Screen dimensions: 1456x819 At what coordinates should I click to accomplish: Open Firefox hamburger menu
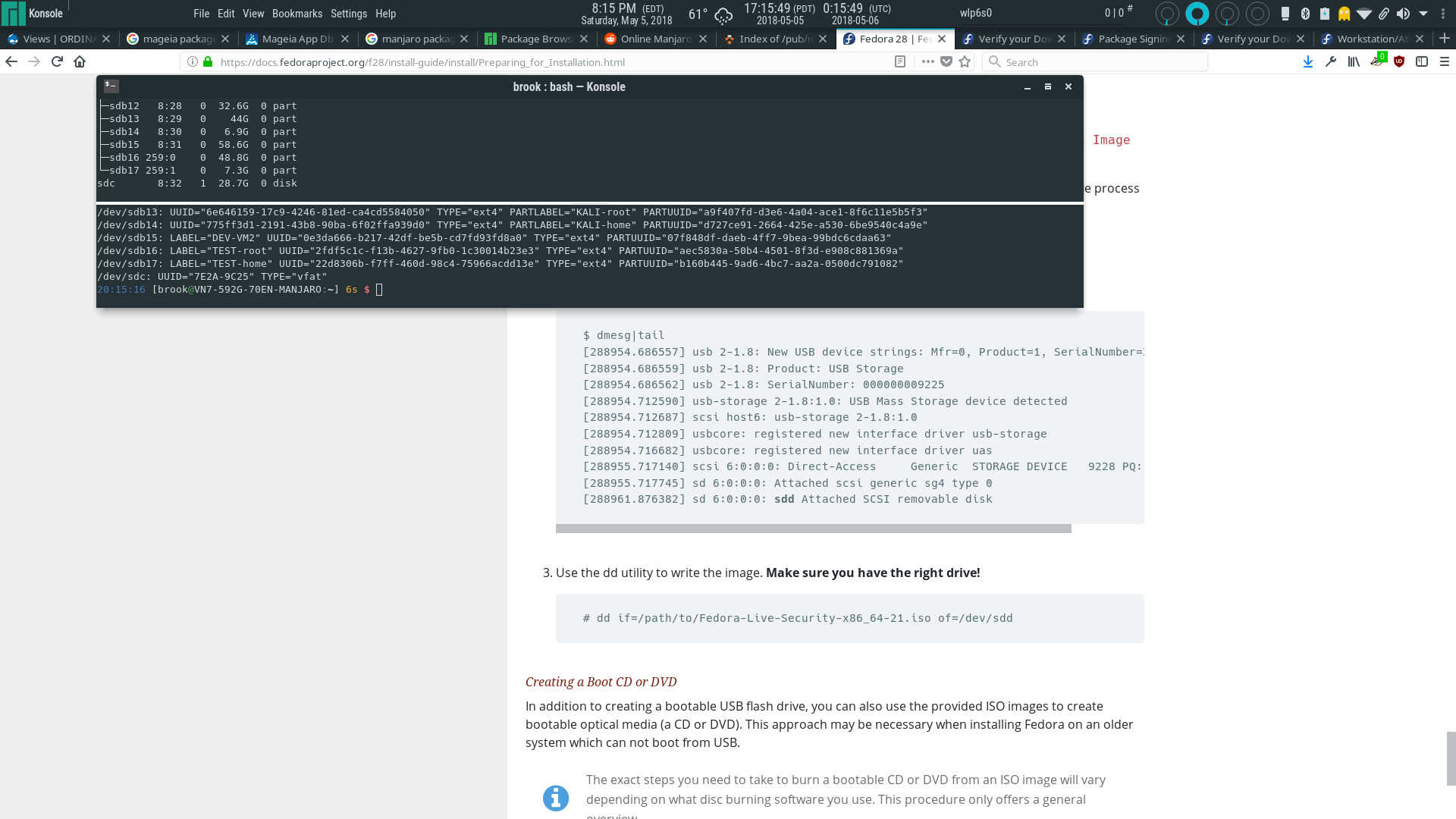click(1445, 61)
